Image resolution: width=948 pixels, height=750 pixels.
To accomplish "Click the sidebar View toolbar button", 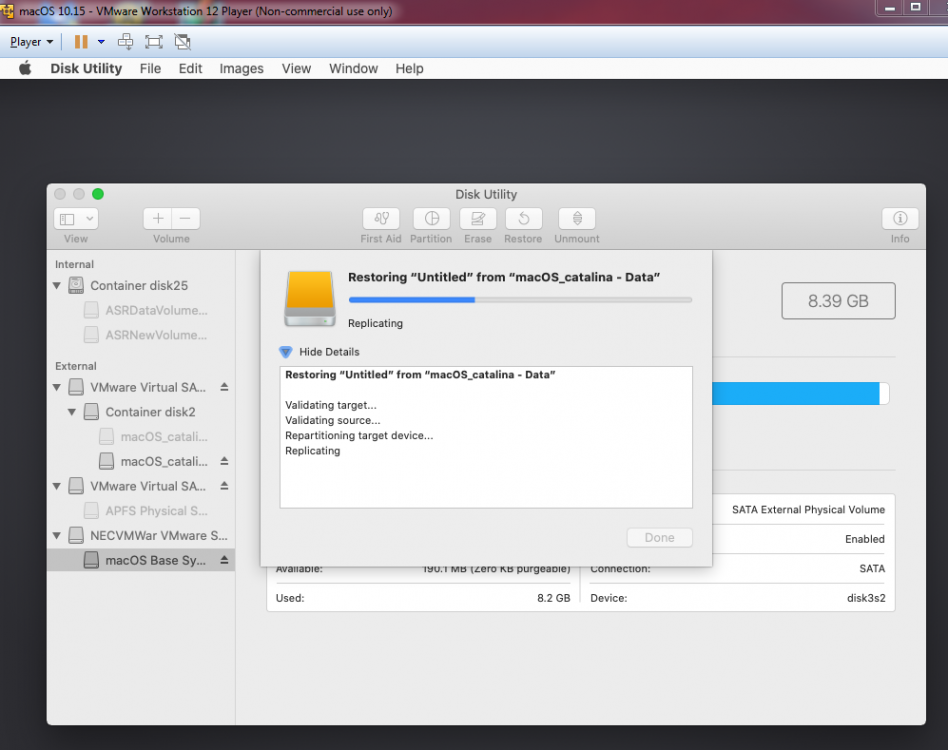I will click(76, 219).
